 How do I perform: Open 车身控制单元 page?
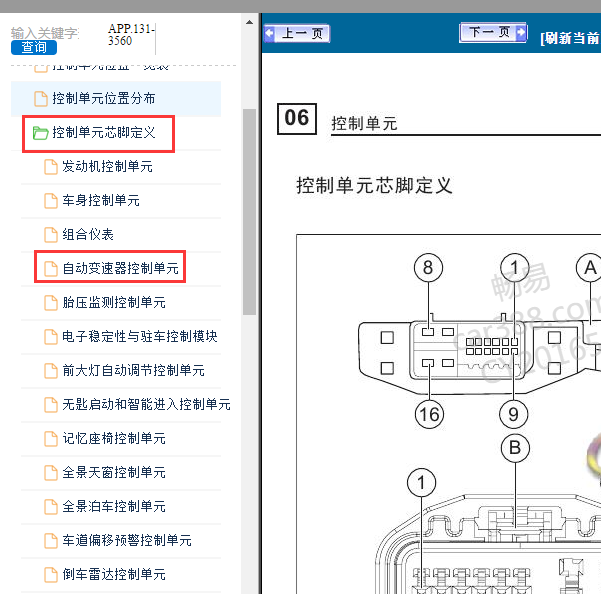click(101, 200)
